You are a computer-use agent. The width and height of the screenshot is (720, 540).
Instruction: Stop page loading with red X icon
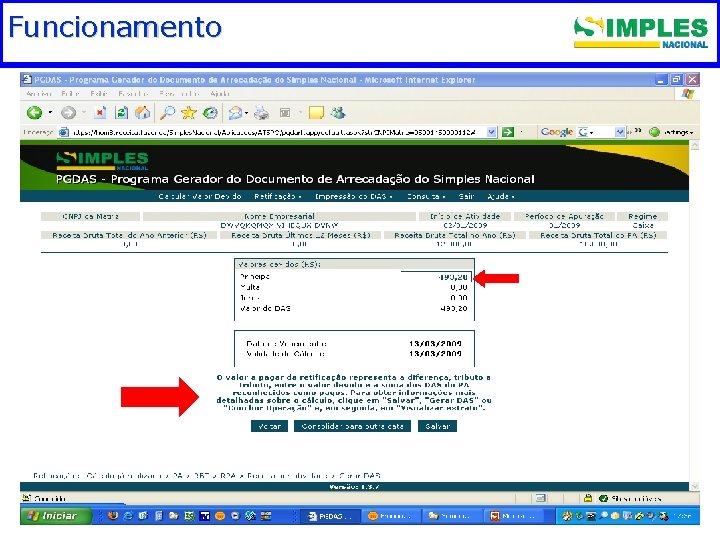point(100,112)
